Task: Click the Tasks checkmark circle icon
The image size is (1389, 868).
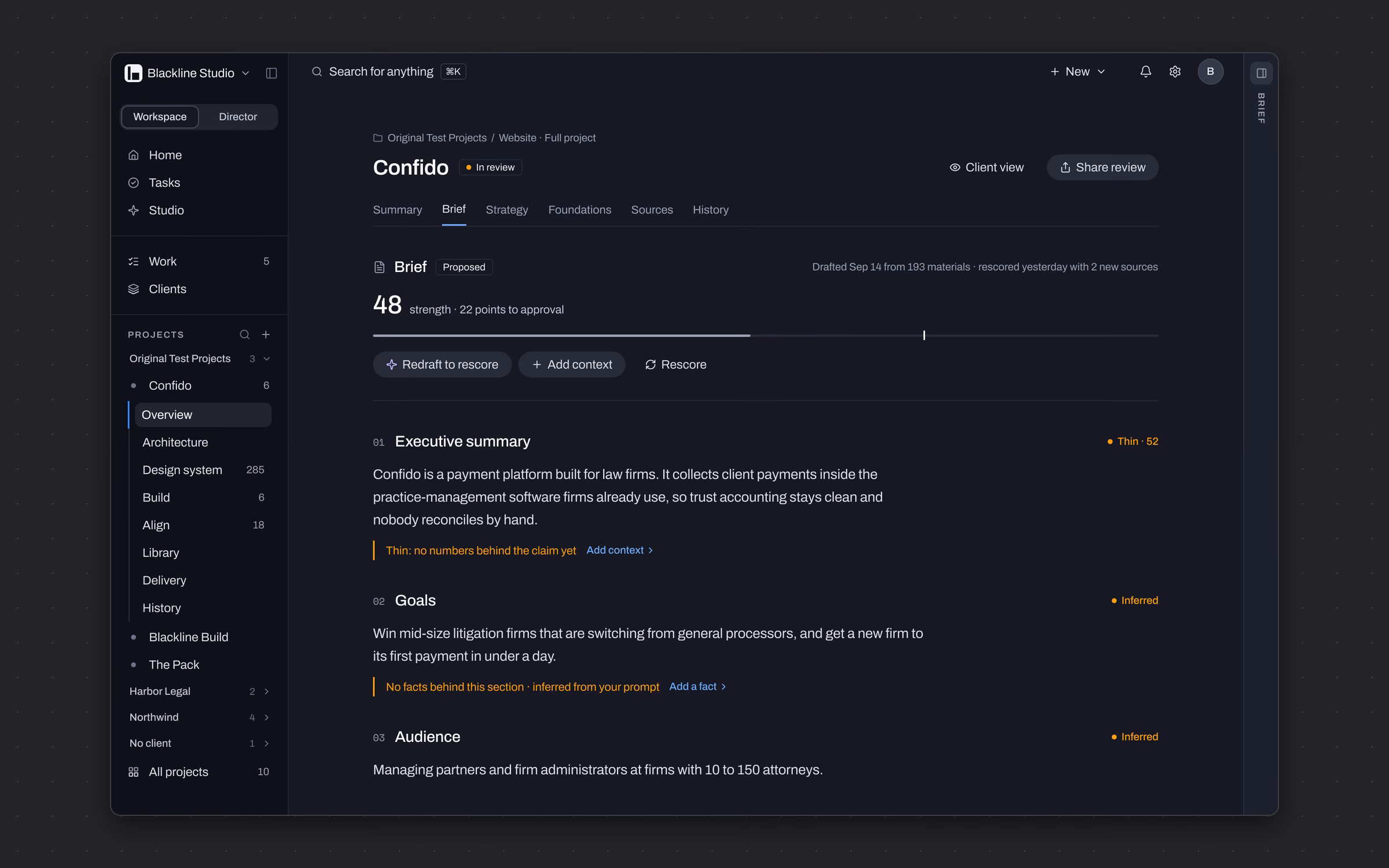Action: tap(134, 183)
